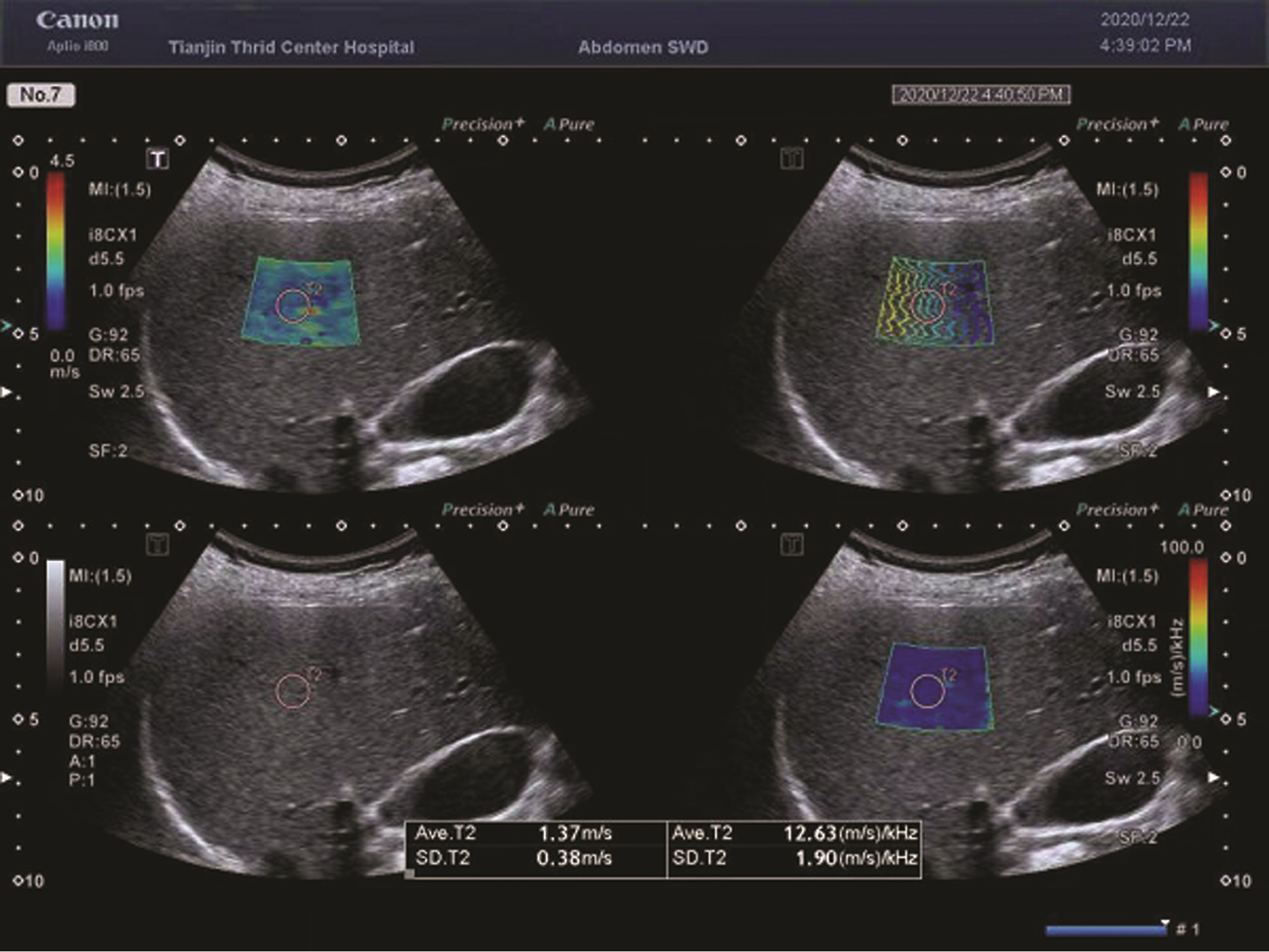Click the timestamp box 2020/12/22 4:40:50 PM

tap(981, 95)
